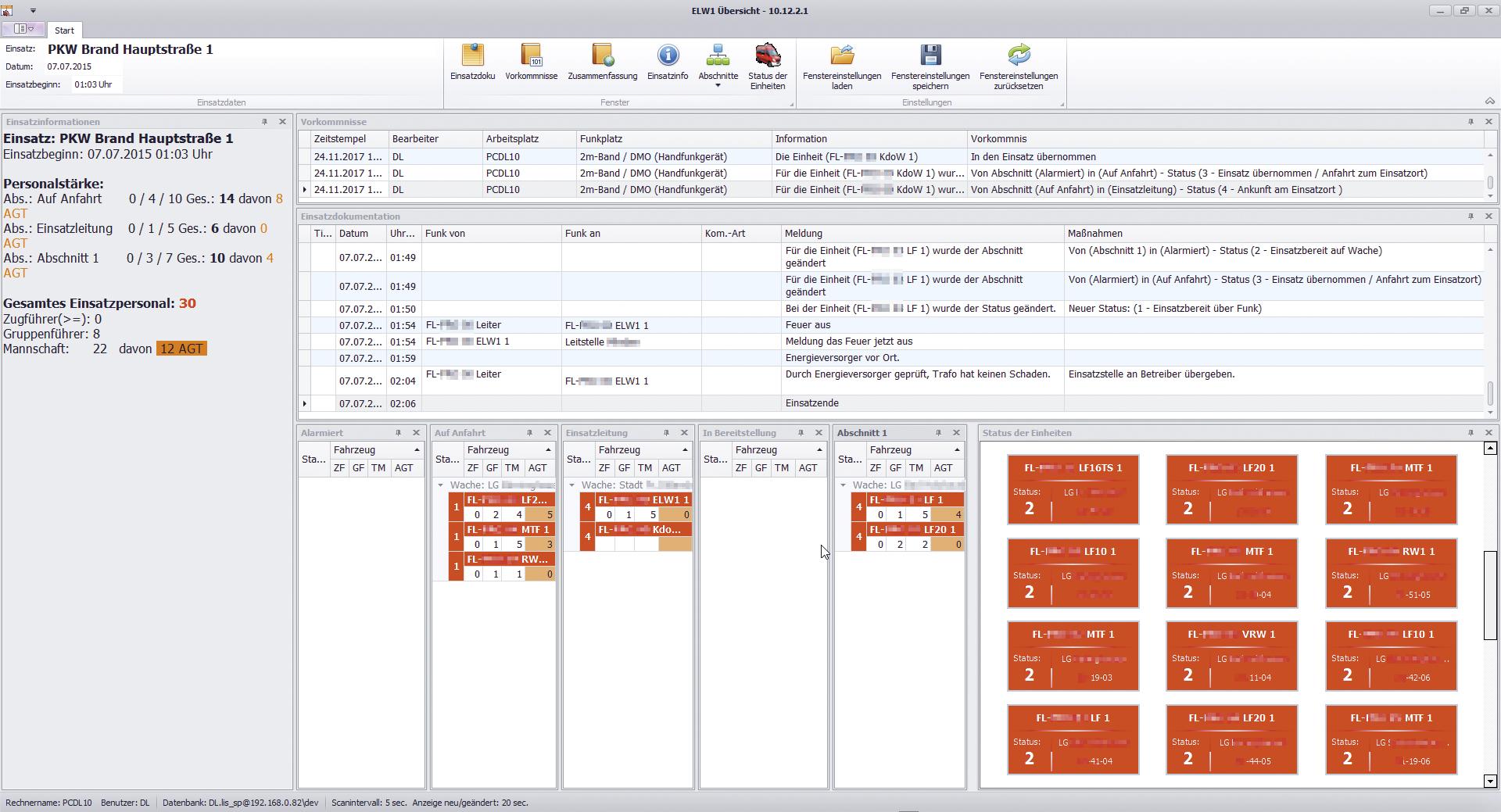The height and width of the screenshot is (812, 1501).
Task: Open the Vorkommnisse ribbon button
Action: tap(531, 63)
